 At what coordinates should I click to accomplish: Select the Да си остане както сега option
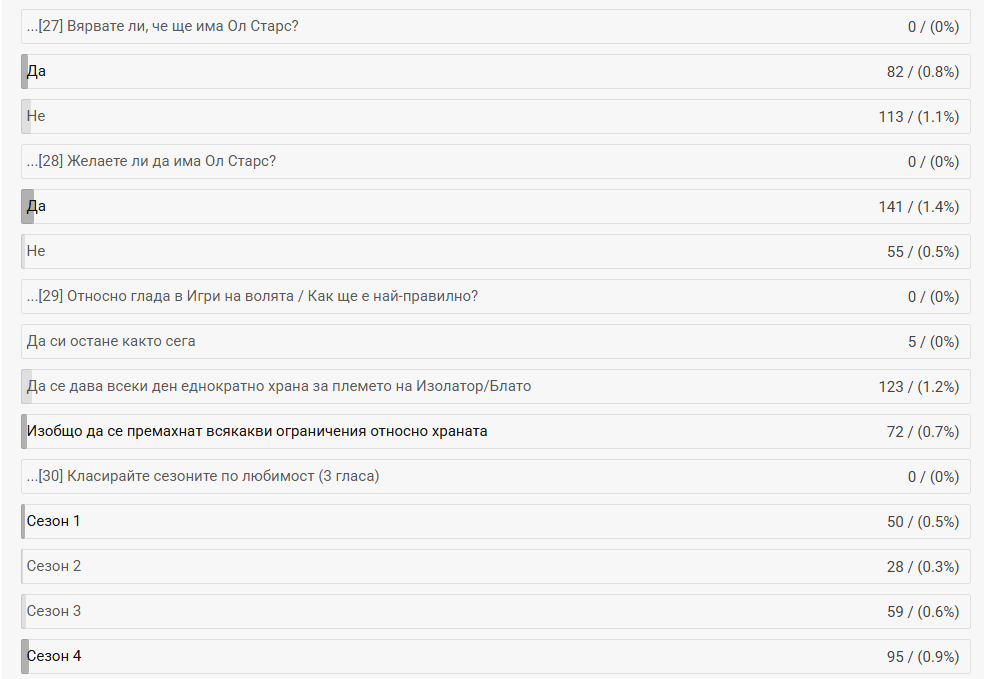[111, 341]
